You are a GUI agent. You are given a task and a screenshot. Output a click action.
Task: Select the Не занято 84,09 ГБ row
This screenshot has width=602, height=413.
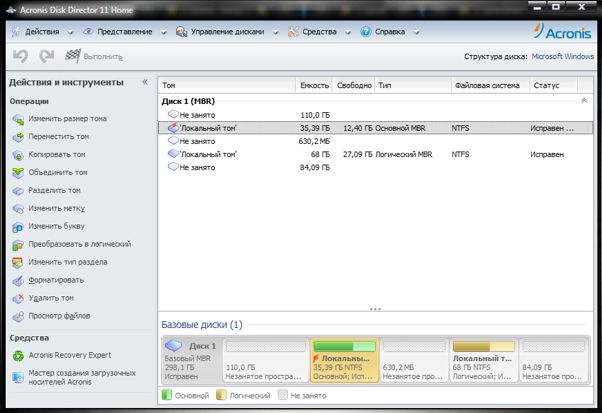click(x=375, y=167)
